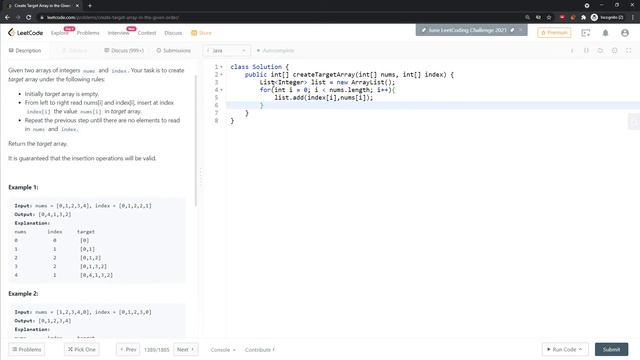
Task: Switch to the Description tab
Action: tap(25, 51)
